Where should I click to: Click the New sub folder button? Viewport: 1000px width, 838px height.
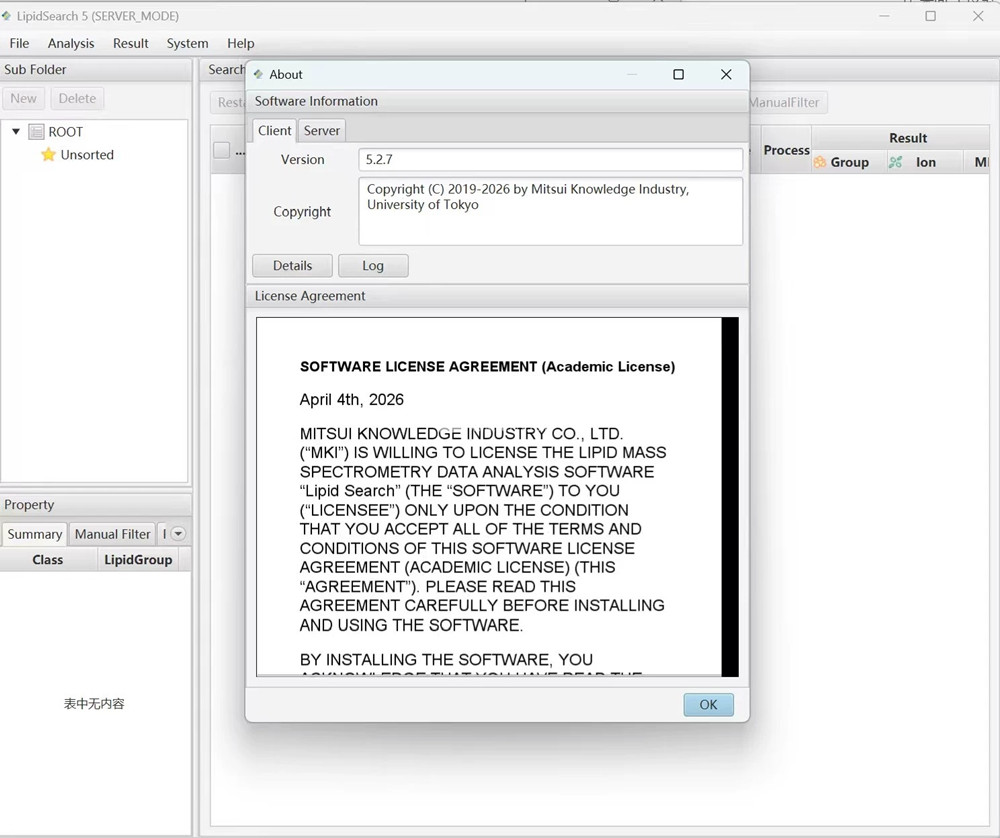click(x=24, y=99)
